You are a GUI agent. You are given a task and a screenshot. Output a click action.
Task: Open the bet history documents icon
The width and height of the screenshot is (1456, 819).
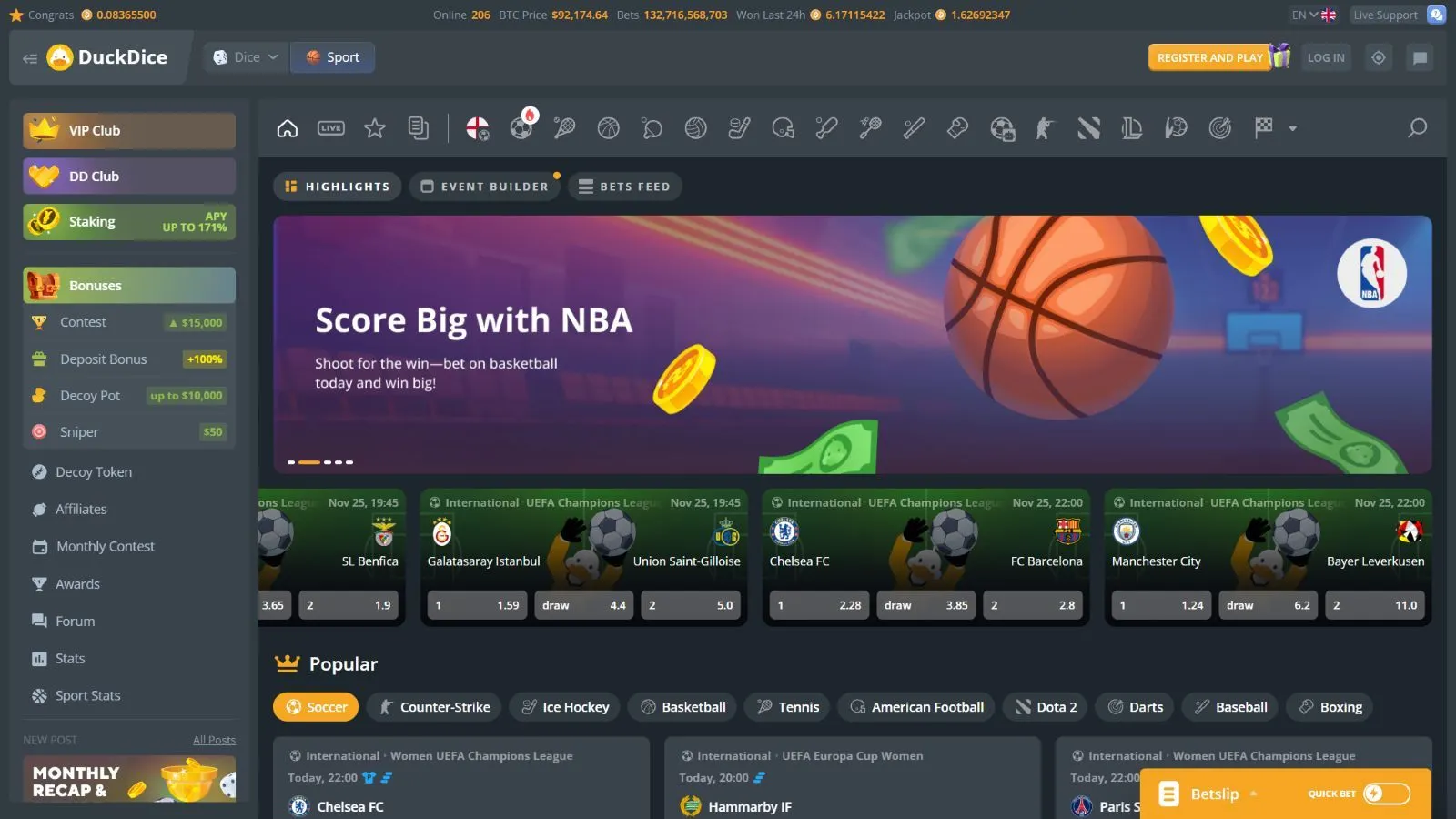[x=419, y=128]
